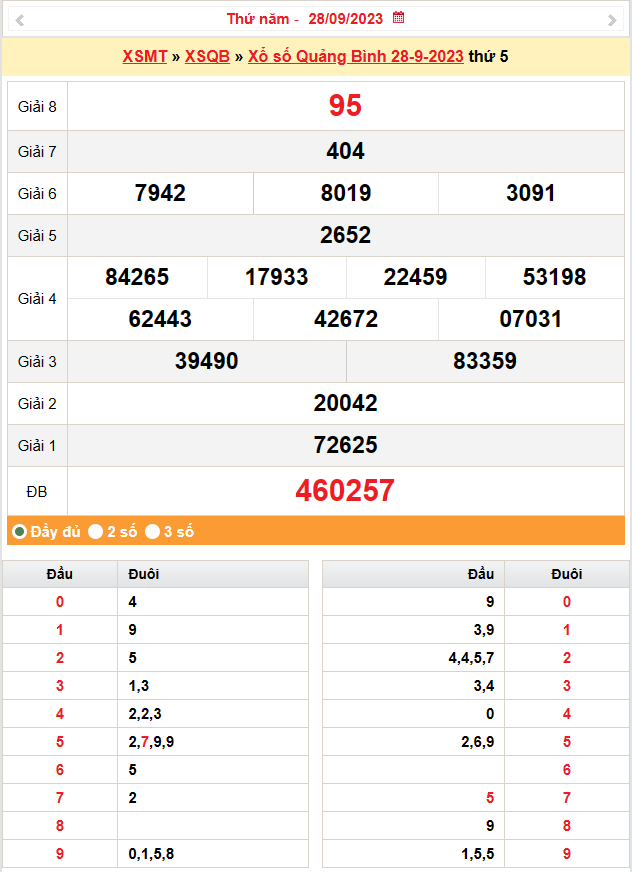This screenshot has width=632, height=872.
Task: Click the Giải 6 number 7942
Action: point(160,193)
